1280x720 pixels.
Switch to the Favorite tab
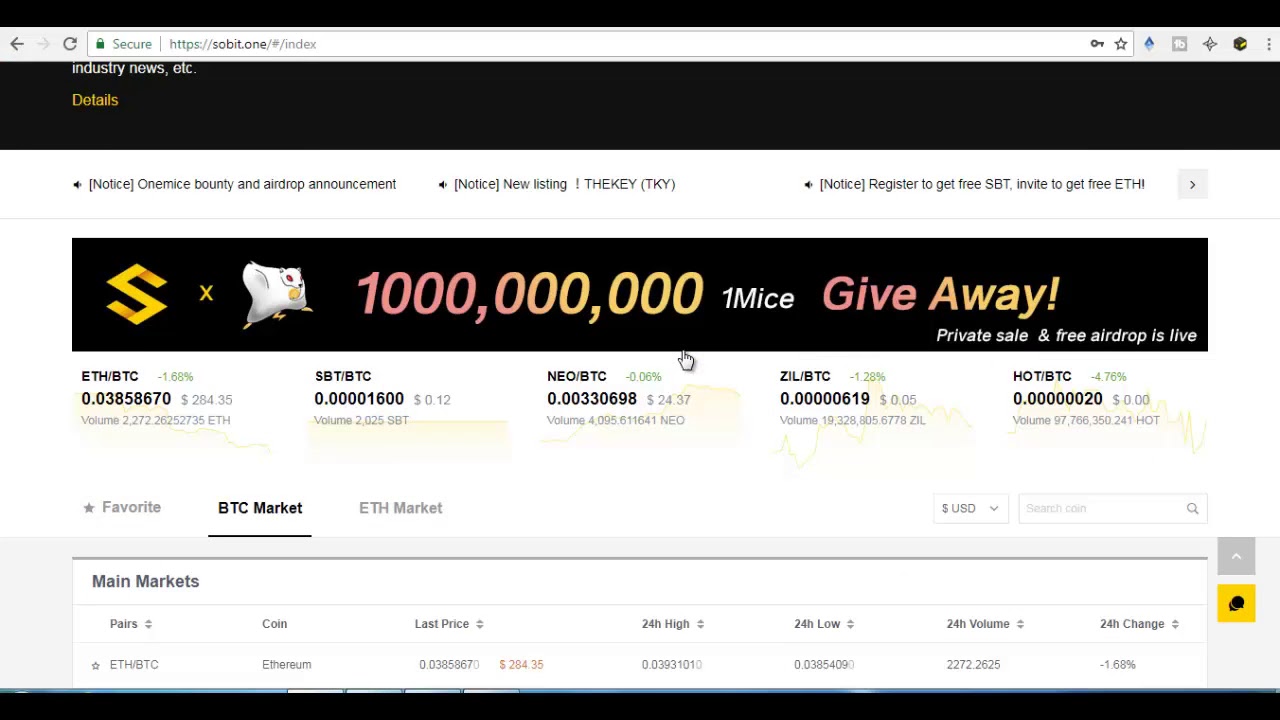[x=122, y=508]
